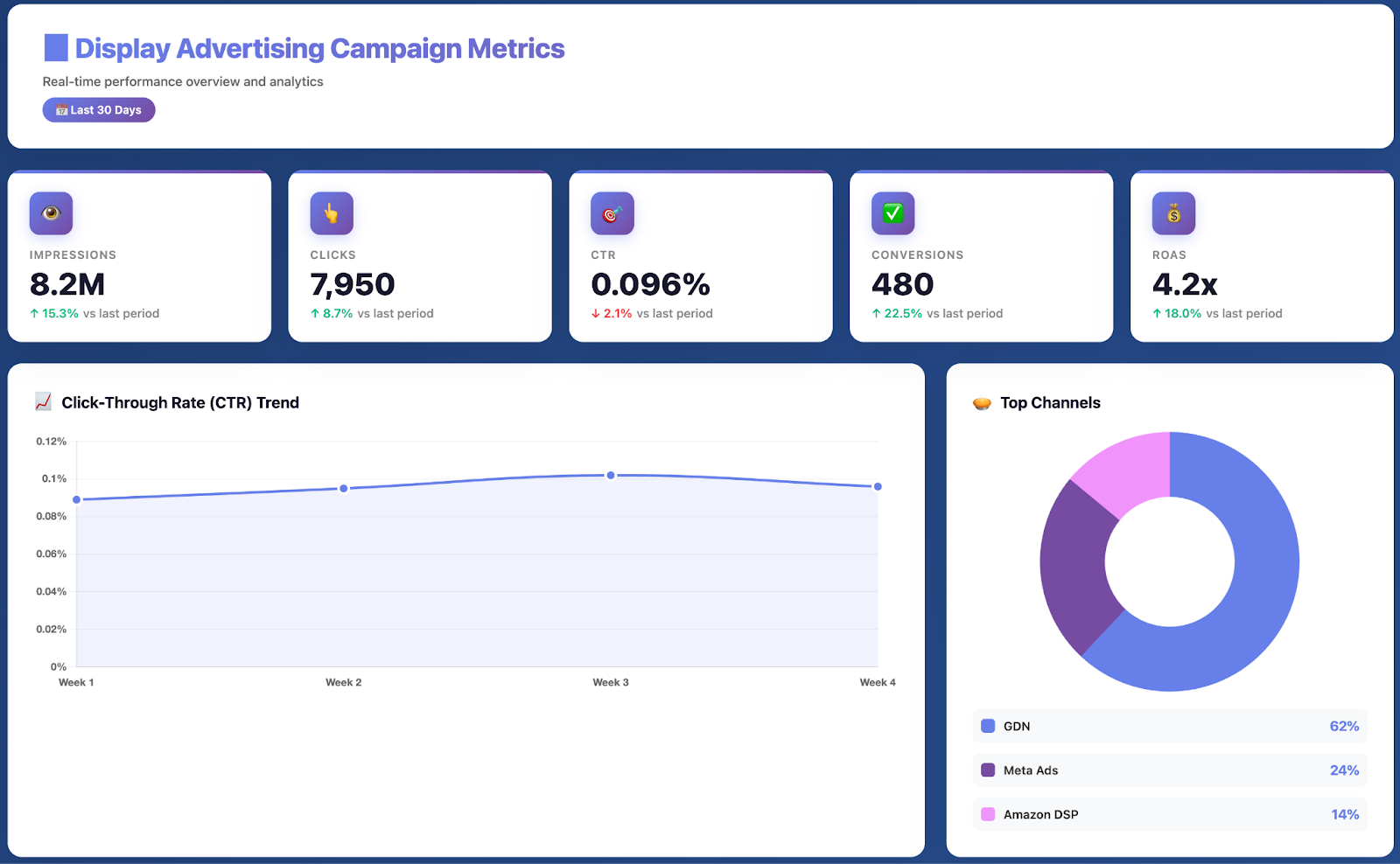Click the Conversions checkmark icon
1400x864 pixels.
(892, 213)
